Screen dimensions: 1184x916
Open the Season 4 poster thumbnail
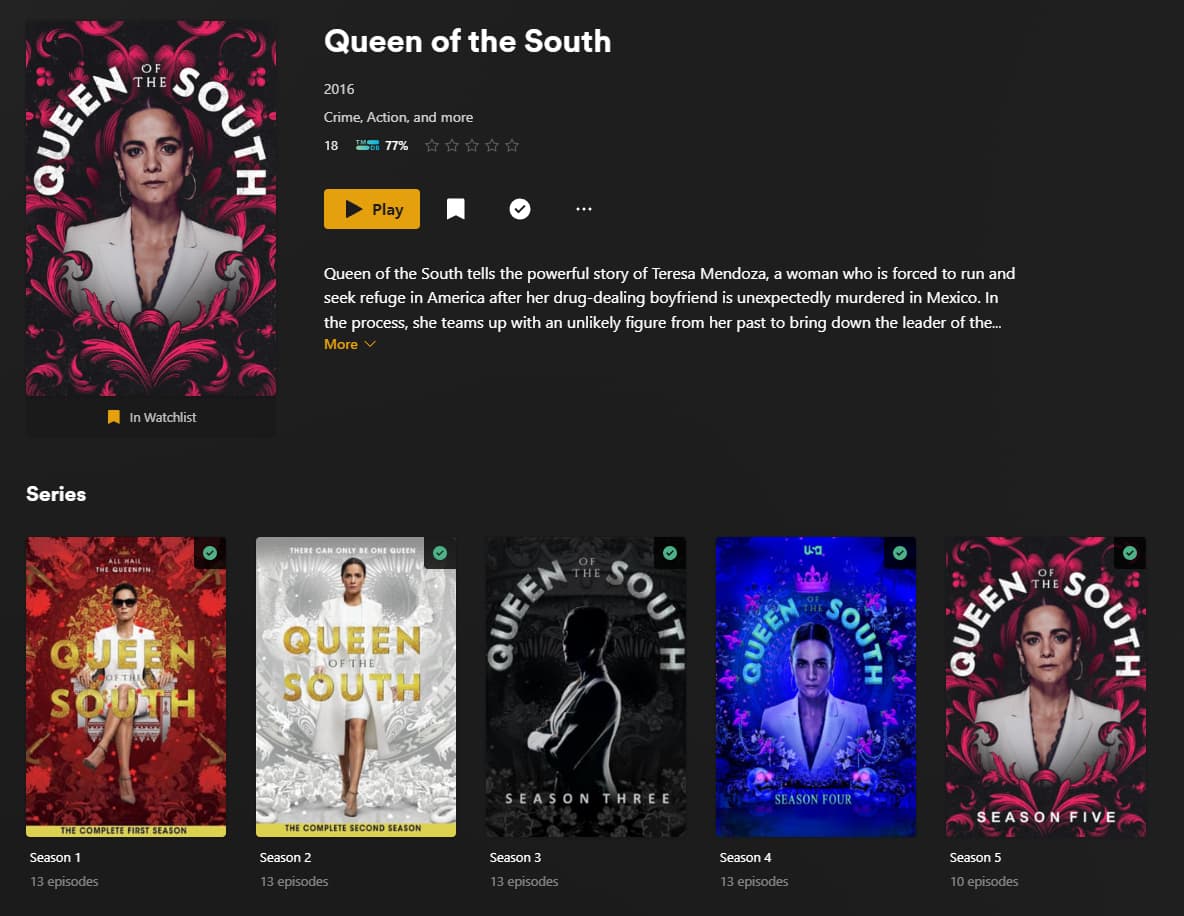[x=816, y=686]
